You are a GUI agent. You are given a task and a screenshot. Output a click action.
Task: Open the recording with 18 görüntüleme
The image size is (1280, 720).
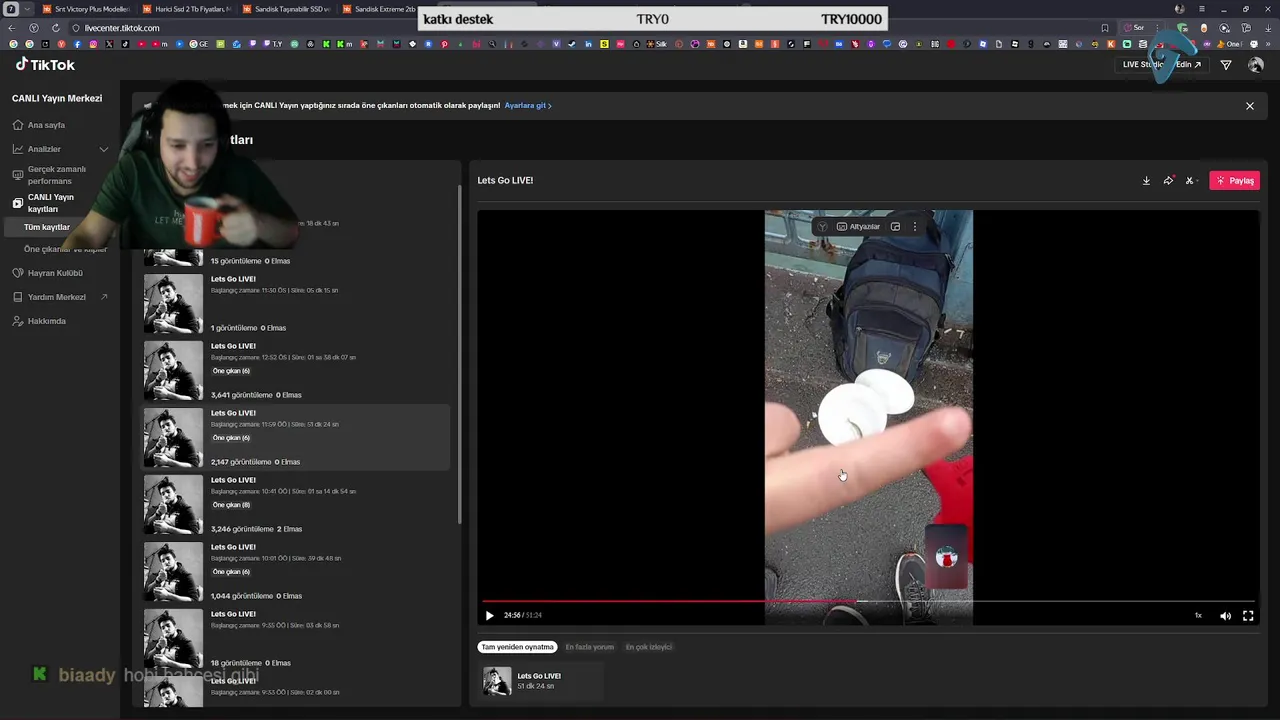tap(296, 639)
